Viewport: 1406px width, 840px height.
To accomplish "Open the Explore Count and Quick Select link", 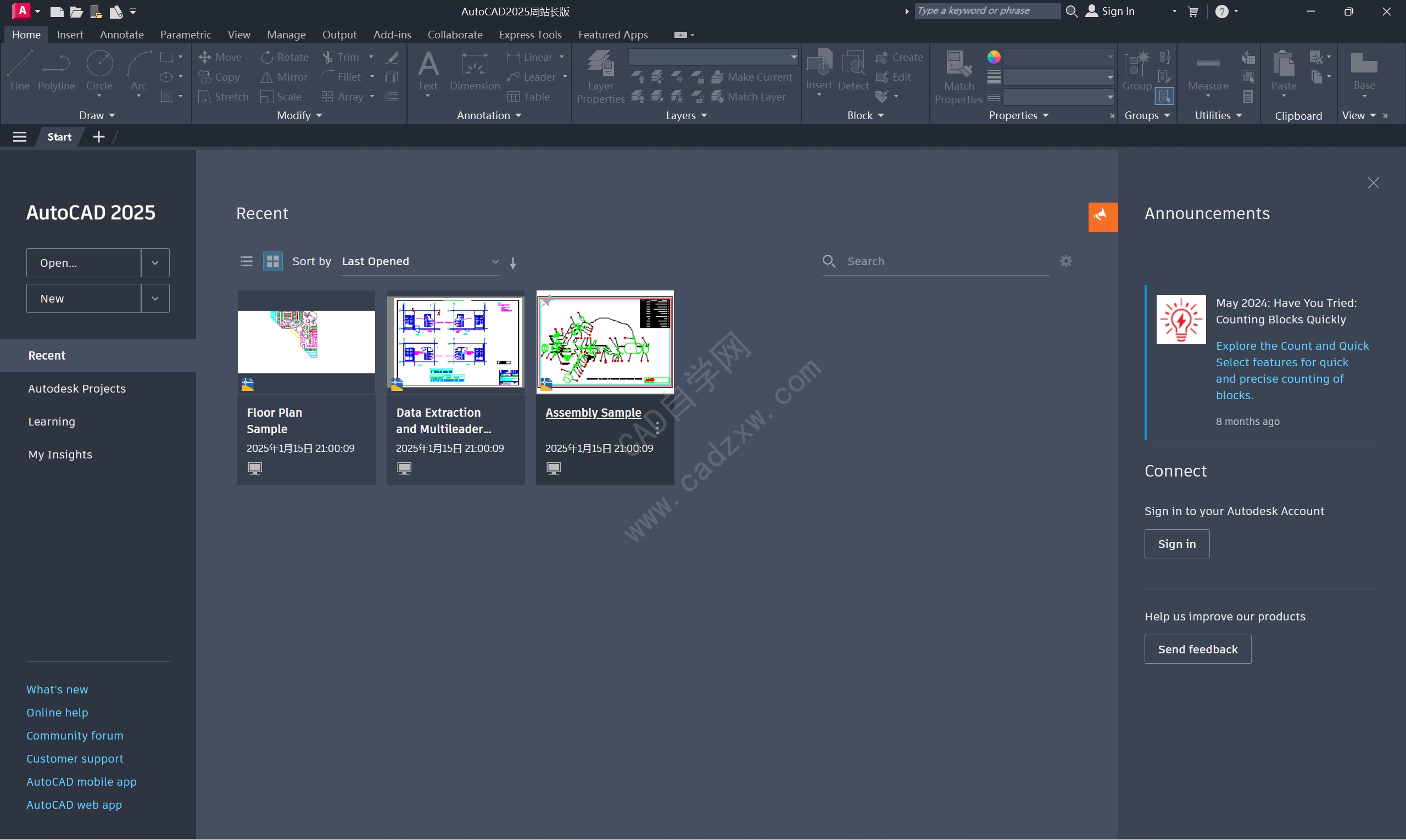I will (1292, 370).
